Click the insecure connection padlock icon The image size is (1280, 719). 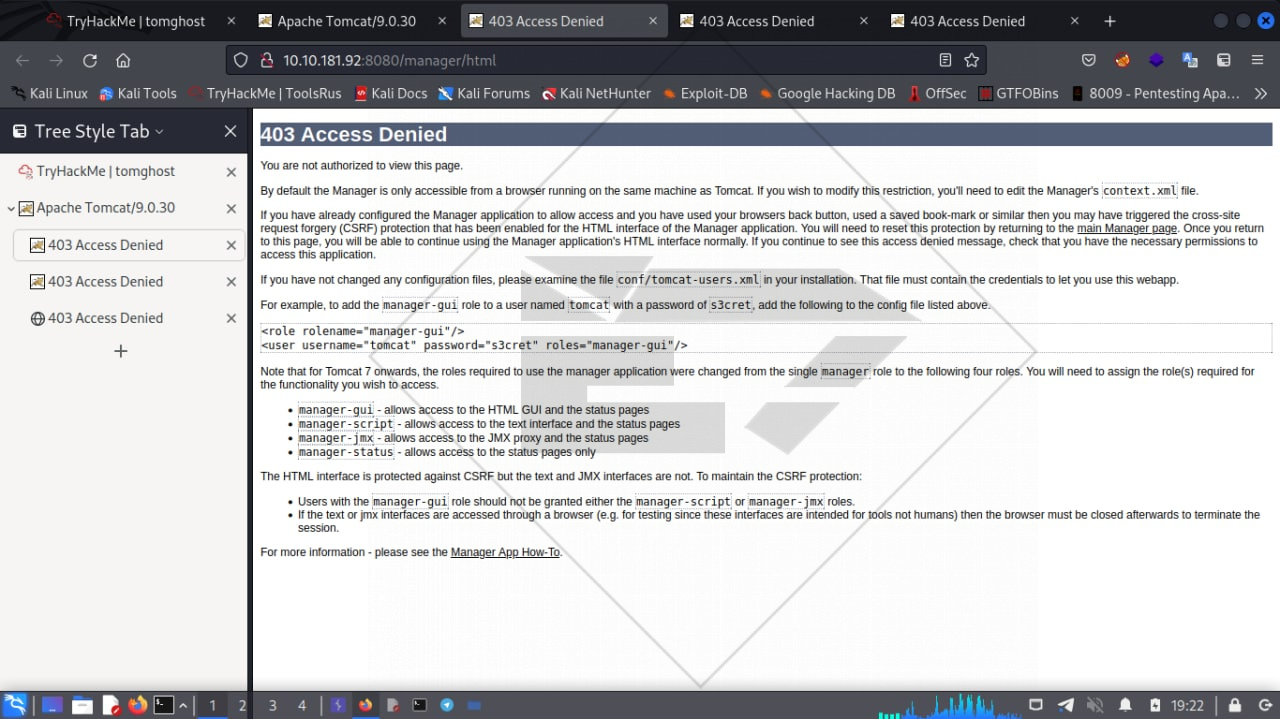(x=266, y=60)
